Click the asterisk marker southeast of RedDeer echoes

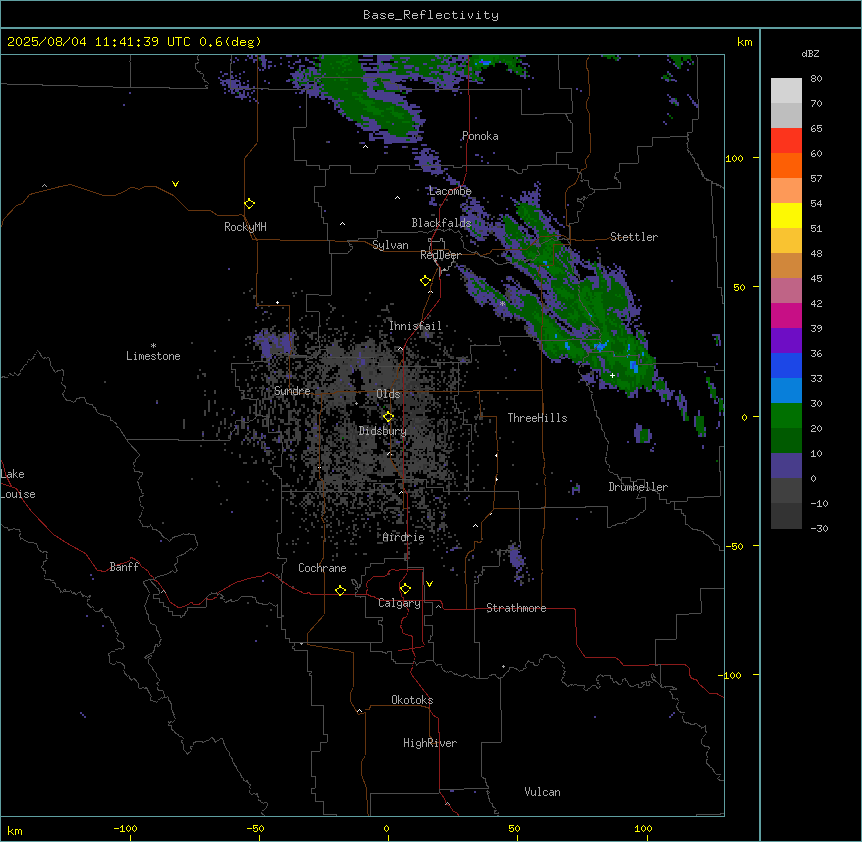tap(502, 303)
